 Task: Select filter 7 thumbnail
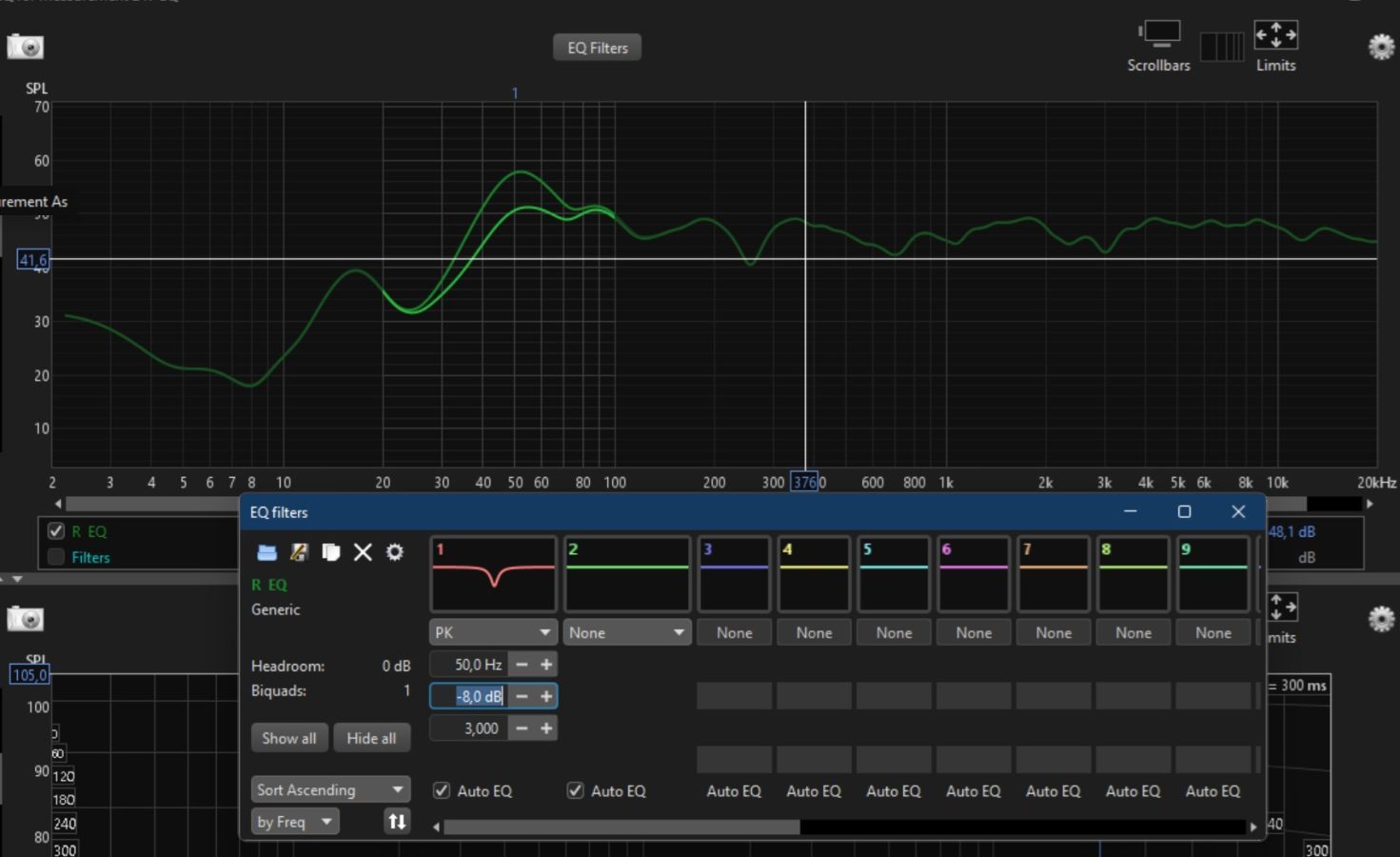point(1054,574)
